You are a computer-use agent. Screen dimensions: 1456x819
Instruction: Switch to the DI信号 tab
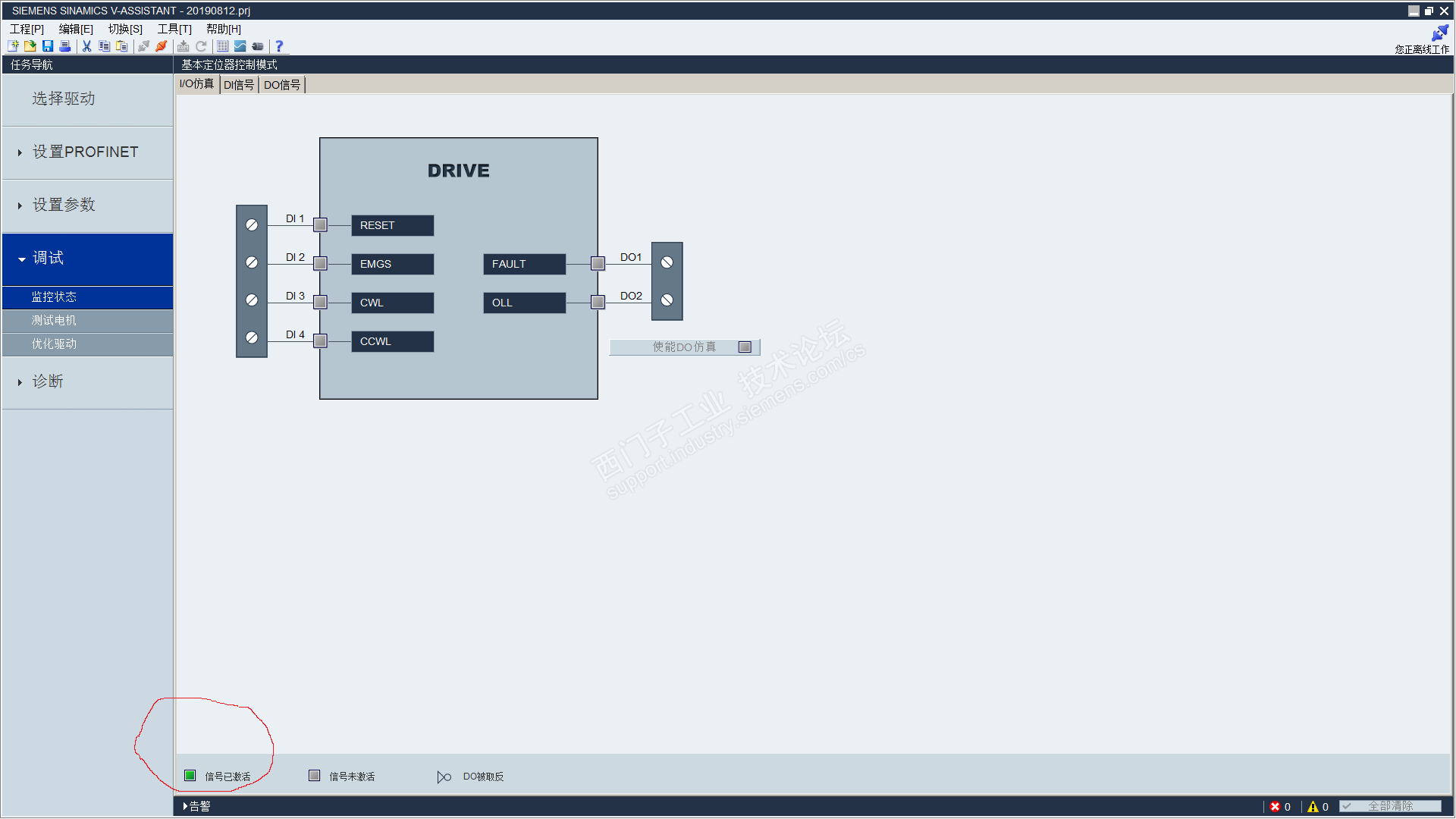click(239, 85)
